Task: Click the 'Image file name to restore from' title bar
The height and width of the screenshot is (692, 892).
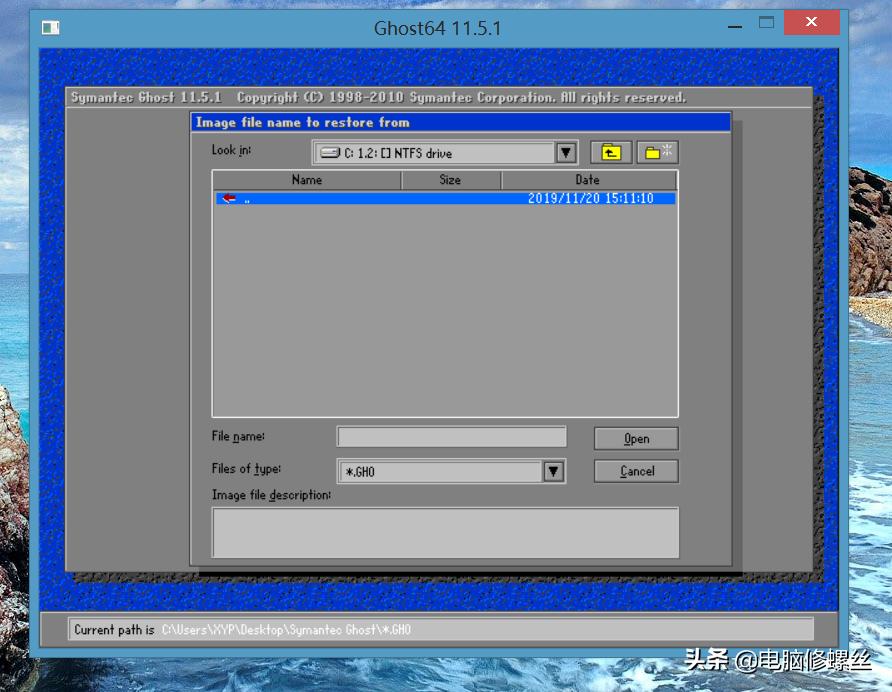Action: coord(461,122)
